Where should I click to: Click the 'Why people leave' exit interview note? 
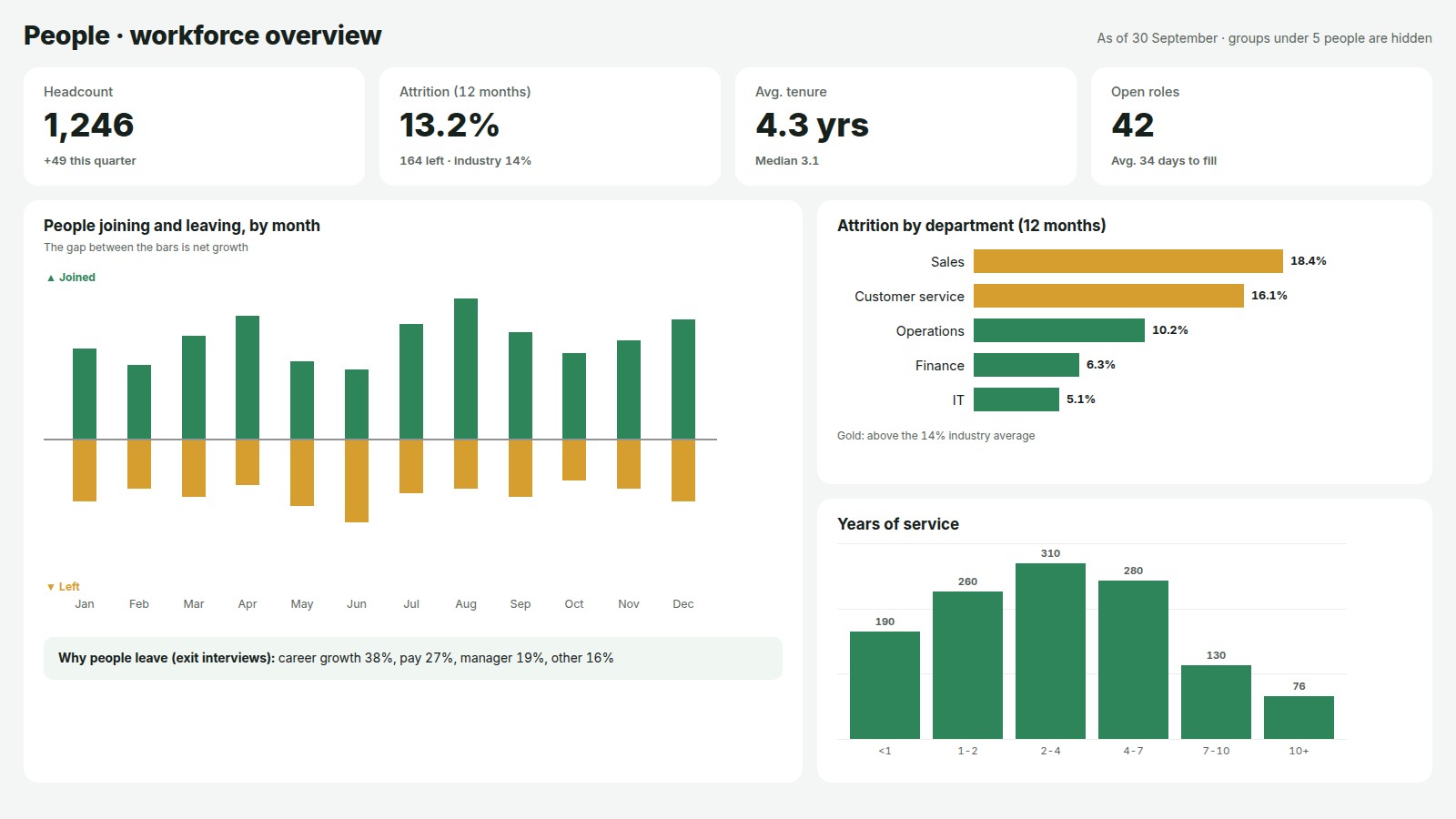(413, 658)
